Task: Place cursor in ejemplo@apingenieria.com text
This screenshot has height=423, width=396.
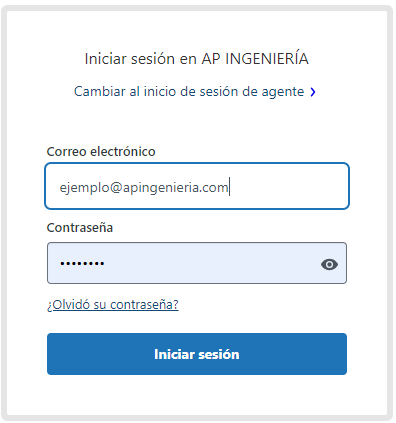Action: click(144, 187)
